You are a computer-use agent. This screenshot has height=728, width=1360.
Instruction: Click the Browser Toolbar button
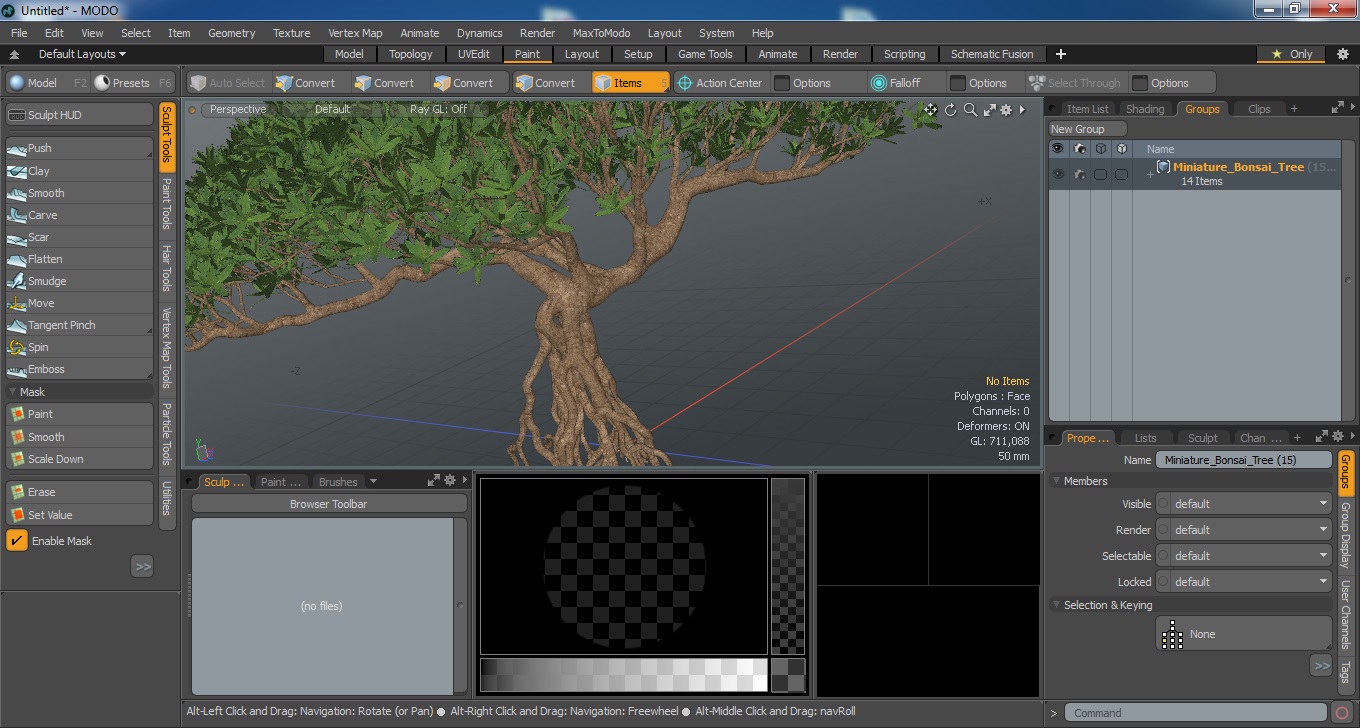click(x=328, y=504)
